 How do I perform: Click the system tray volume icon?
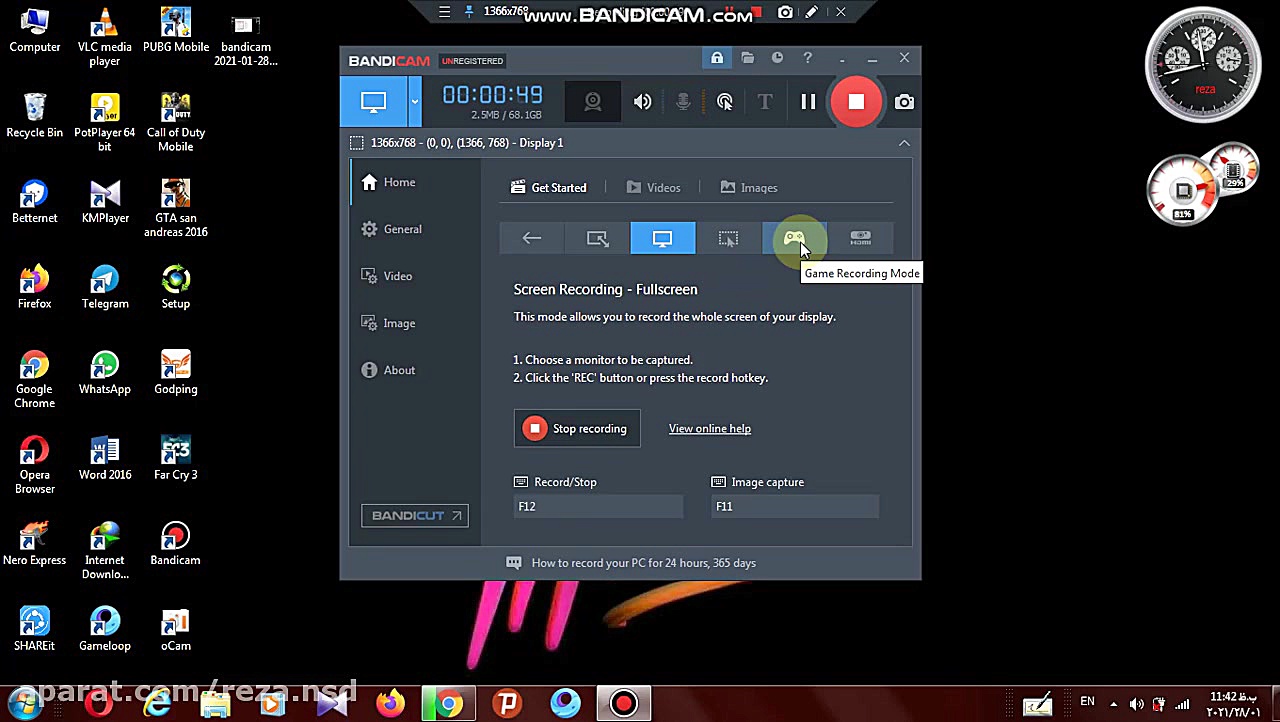click(x=1138, y=704)
